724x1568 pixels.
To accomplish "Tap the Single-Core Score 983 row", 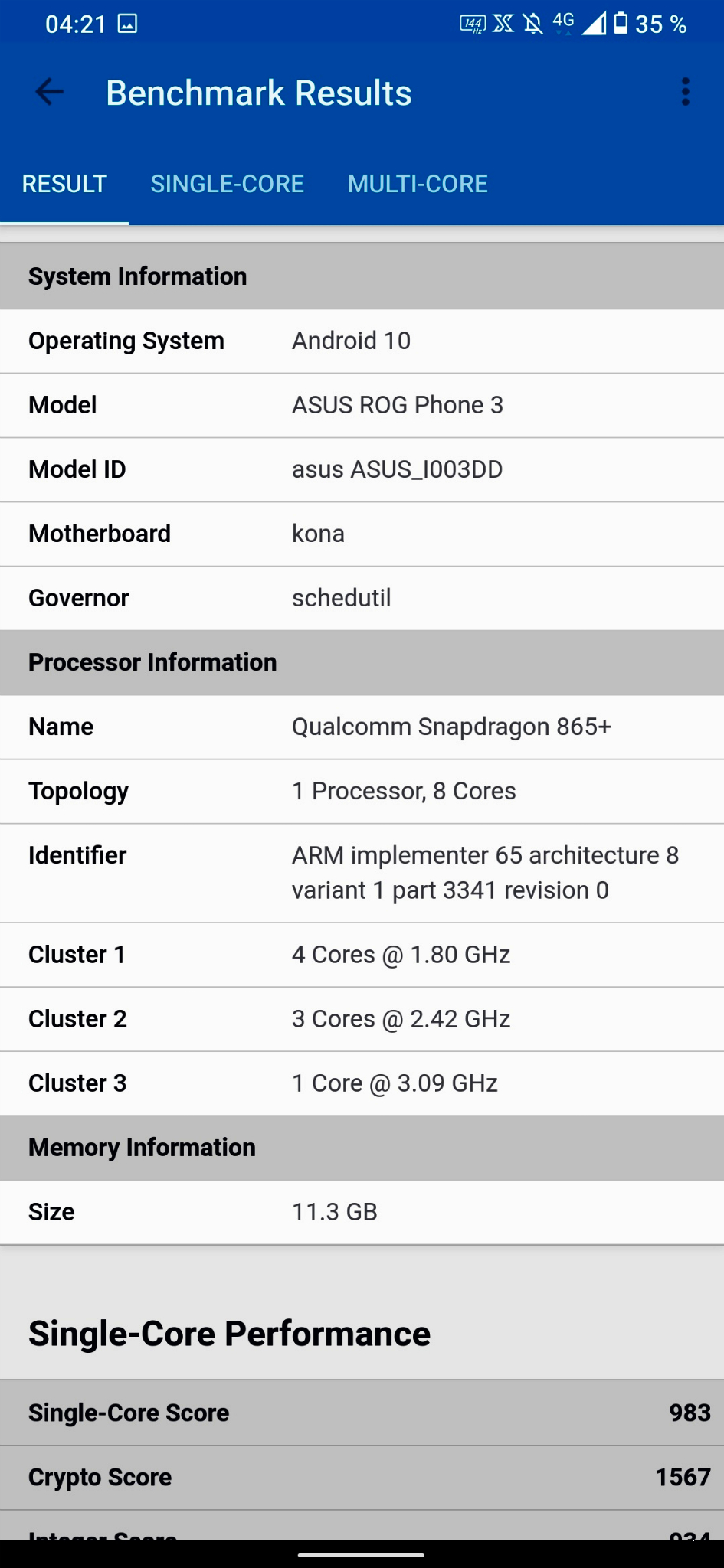I will tap(362, 1413).
